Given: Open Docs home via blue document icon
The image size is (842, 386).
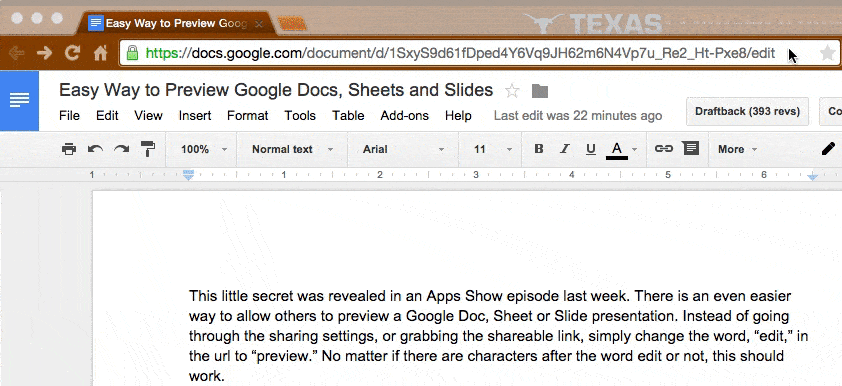Looking at the screenshot, I should 19,100.
